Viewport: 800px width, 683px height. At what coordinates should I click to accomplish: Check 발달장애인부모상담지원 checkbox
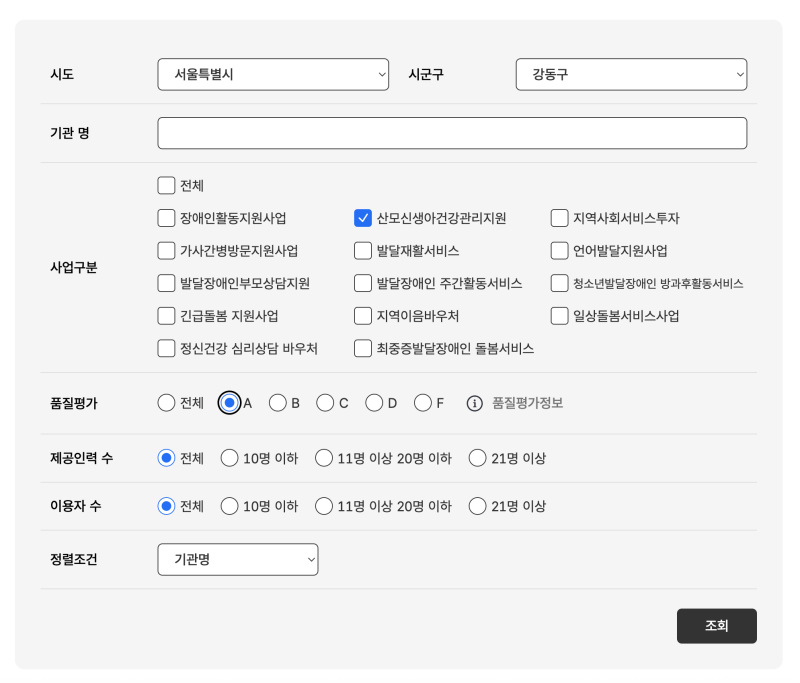click(x=166, y=284)
